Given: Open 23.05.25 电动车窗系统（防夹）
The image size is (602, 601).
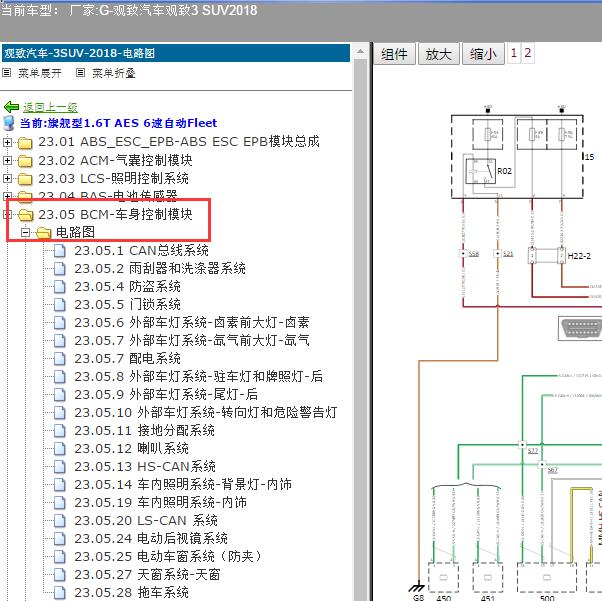Looking at the screenshot, I should (x=169, y=556).
